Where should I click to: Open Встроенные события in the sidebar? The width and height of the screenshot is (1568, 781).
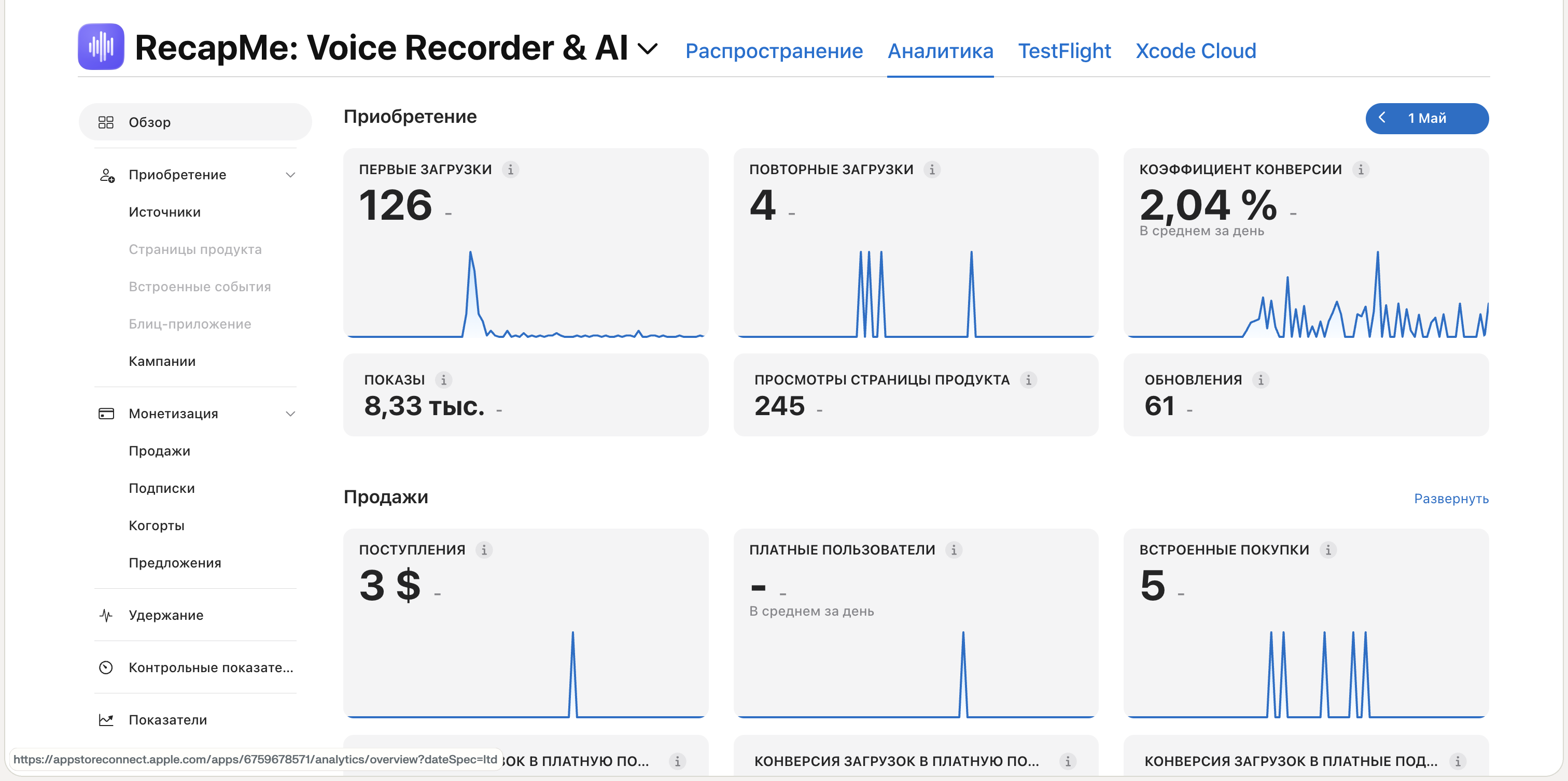coord(200,287)
